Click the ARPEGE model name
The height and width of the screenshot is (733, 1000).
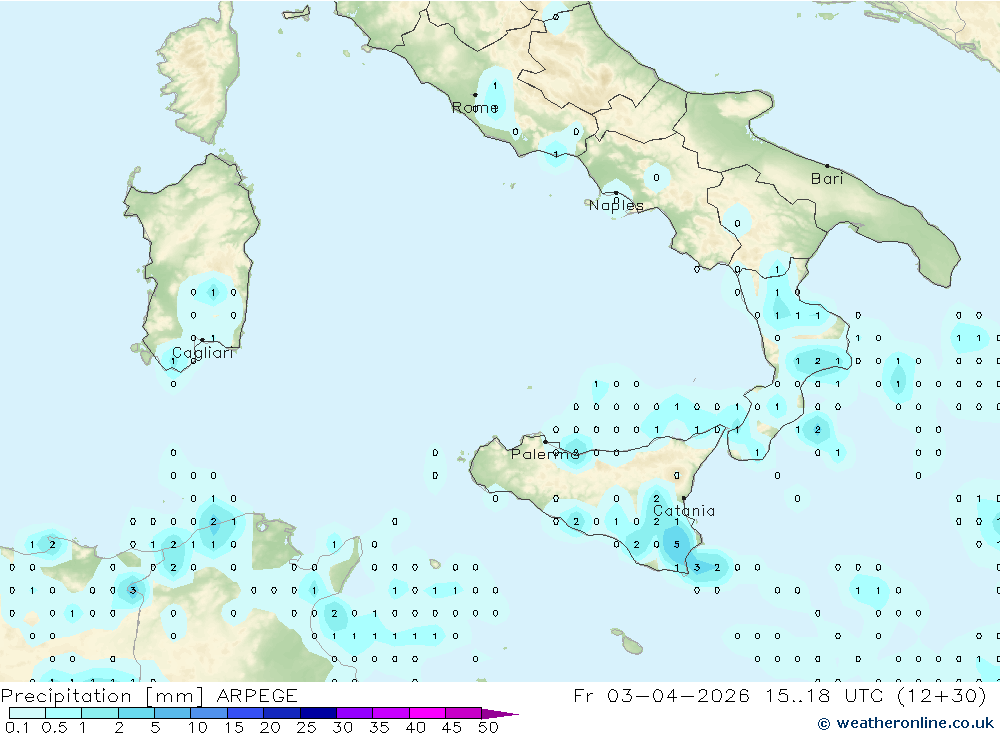click(257, 695)
